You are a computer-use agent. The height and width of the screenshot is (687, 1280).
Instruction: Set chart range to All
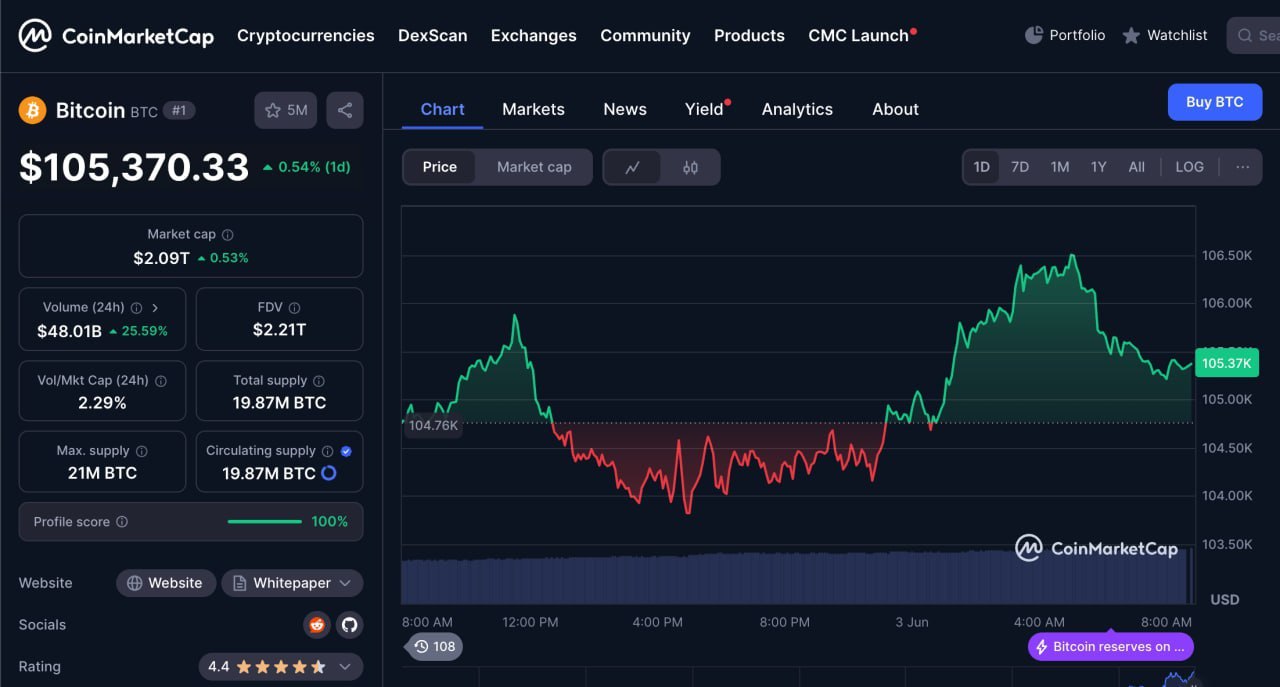coord(1137,167)
